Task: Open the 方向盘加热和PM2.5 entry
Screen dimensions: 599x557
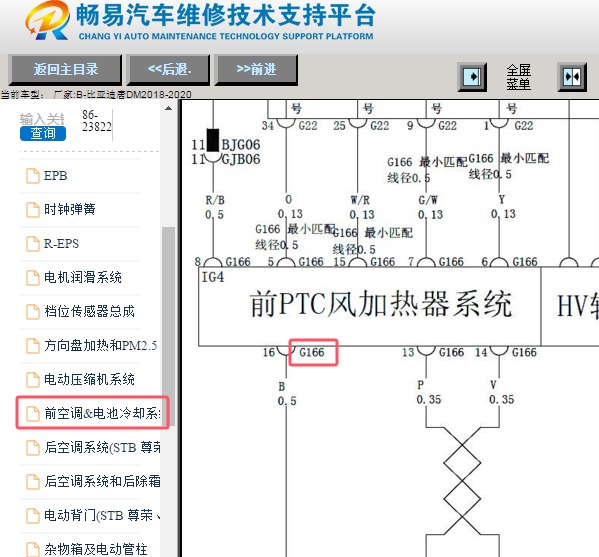Action: 100,345
